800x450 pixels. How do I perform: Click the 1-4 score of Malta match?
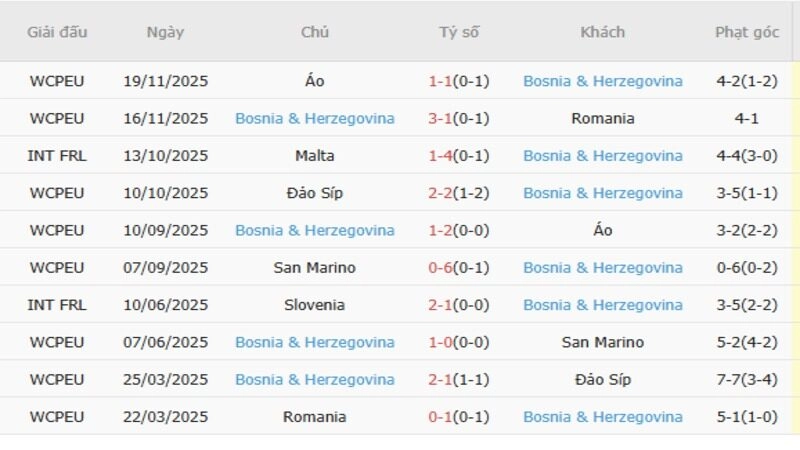tap(440, 156)
